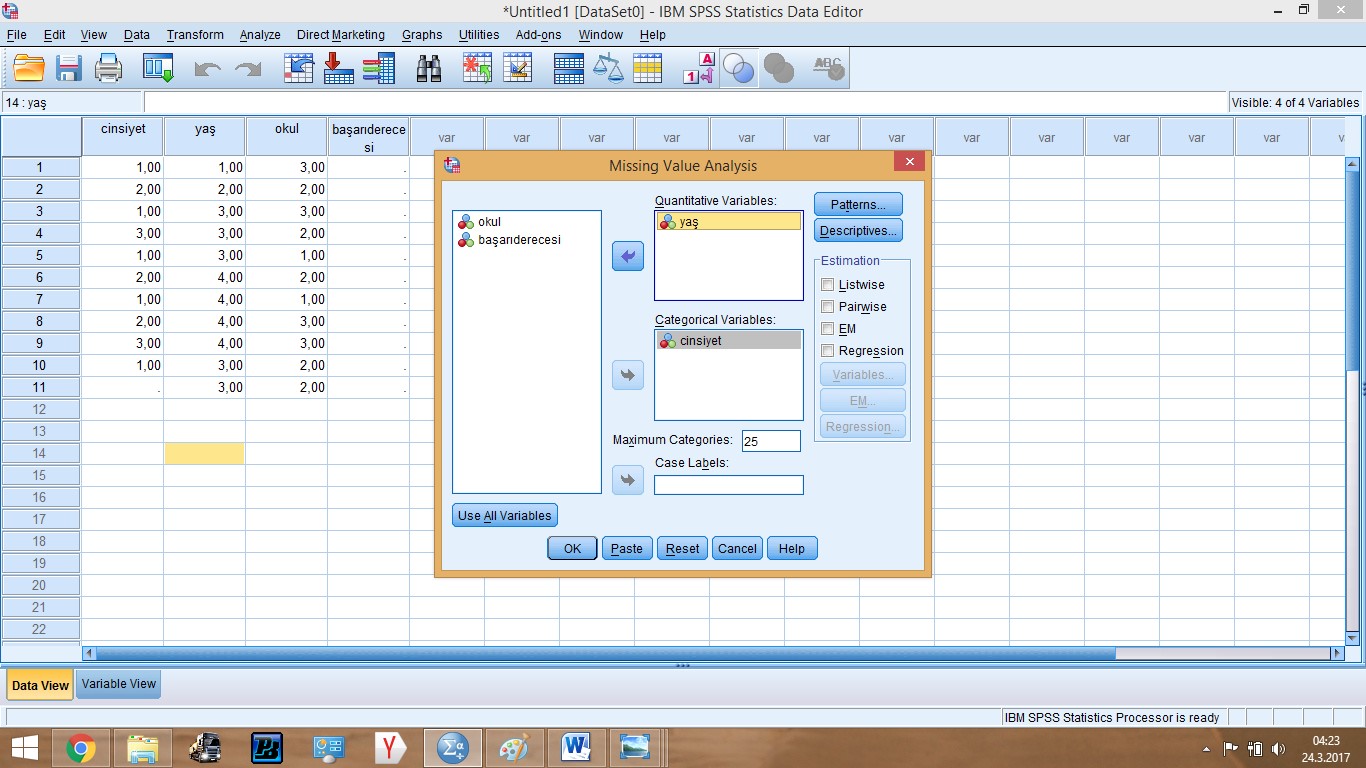
Task: Click row header 11 in data grid
Action: (x=40, y=387)
